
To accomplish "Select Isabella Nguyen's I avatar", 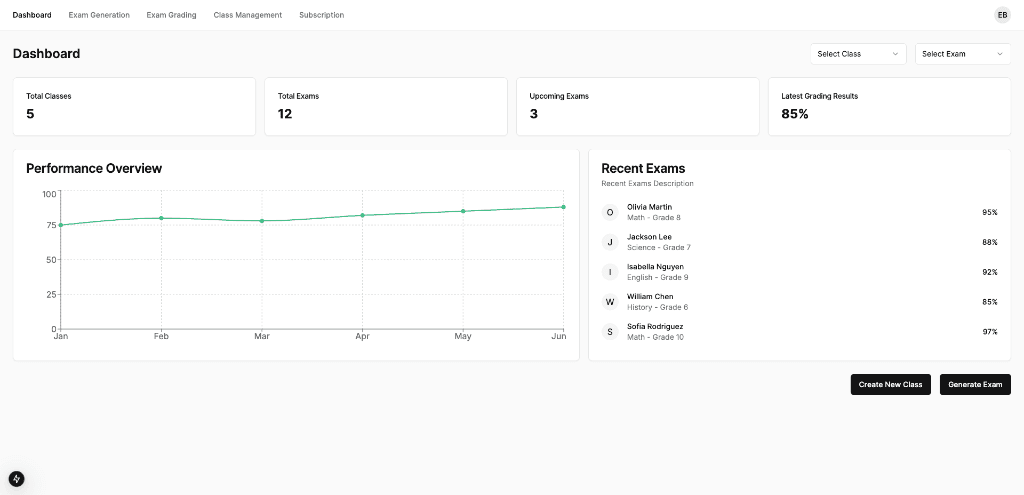I will pos(610,272).
